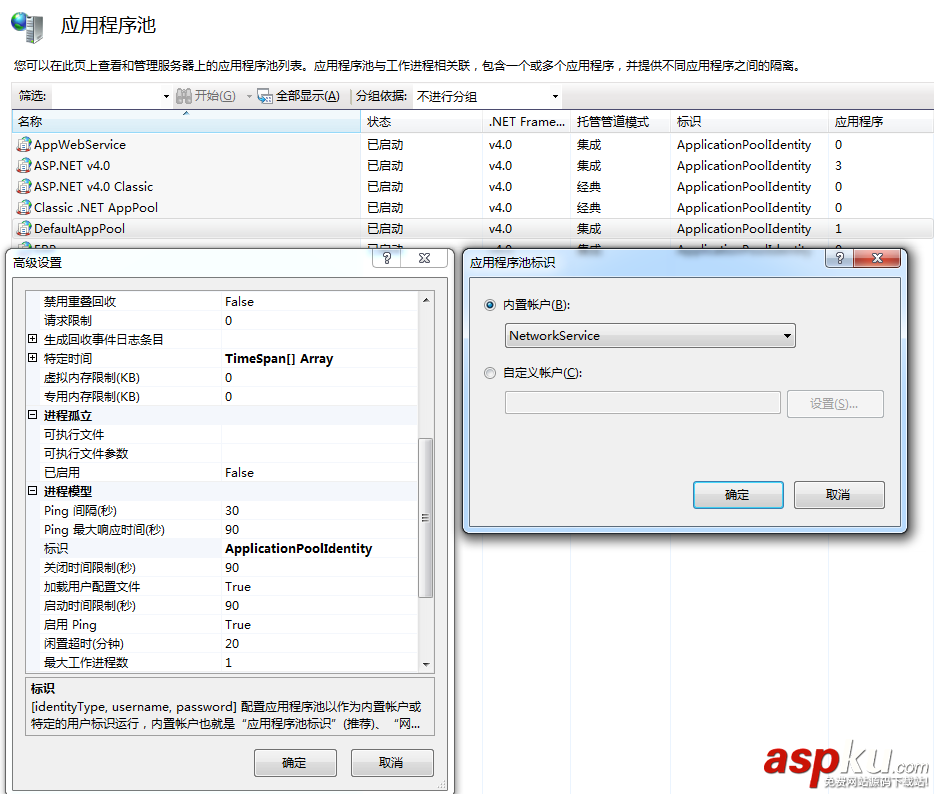Click the Classic .NET AppPool icon
The image size is (934, 794).
(23, 207)
